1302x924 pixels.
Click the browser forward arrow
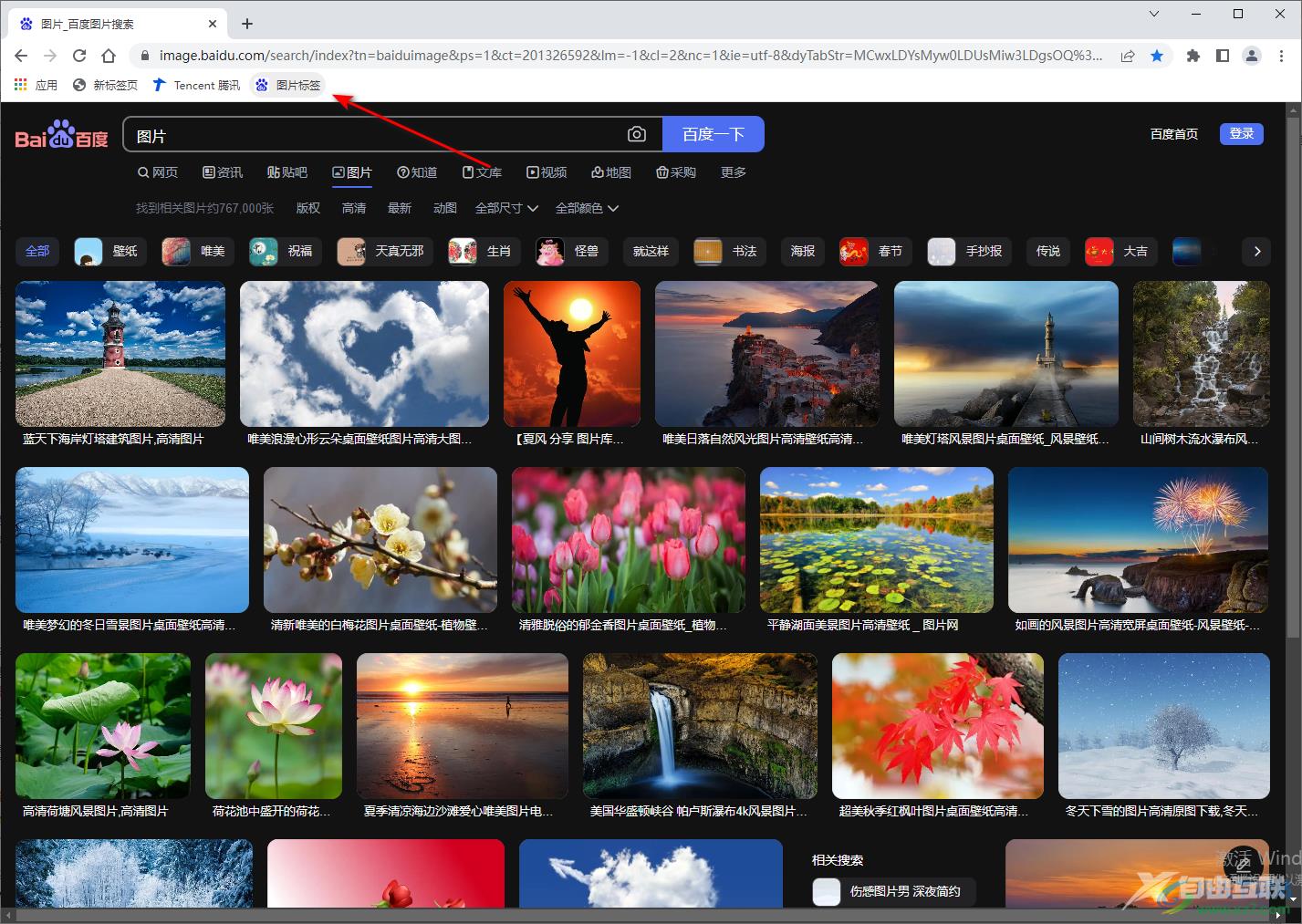click(50, 56)
